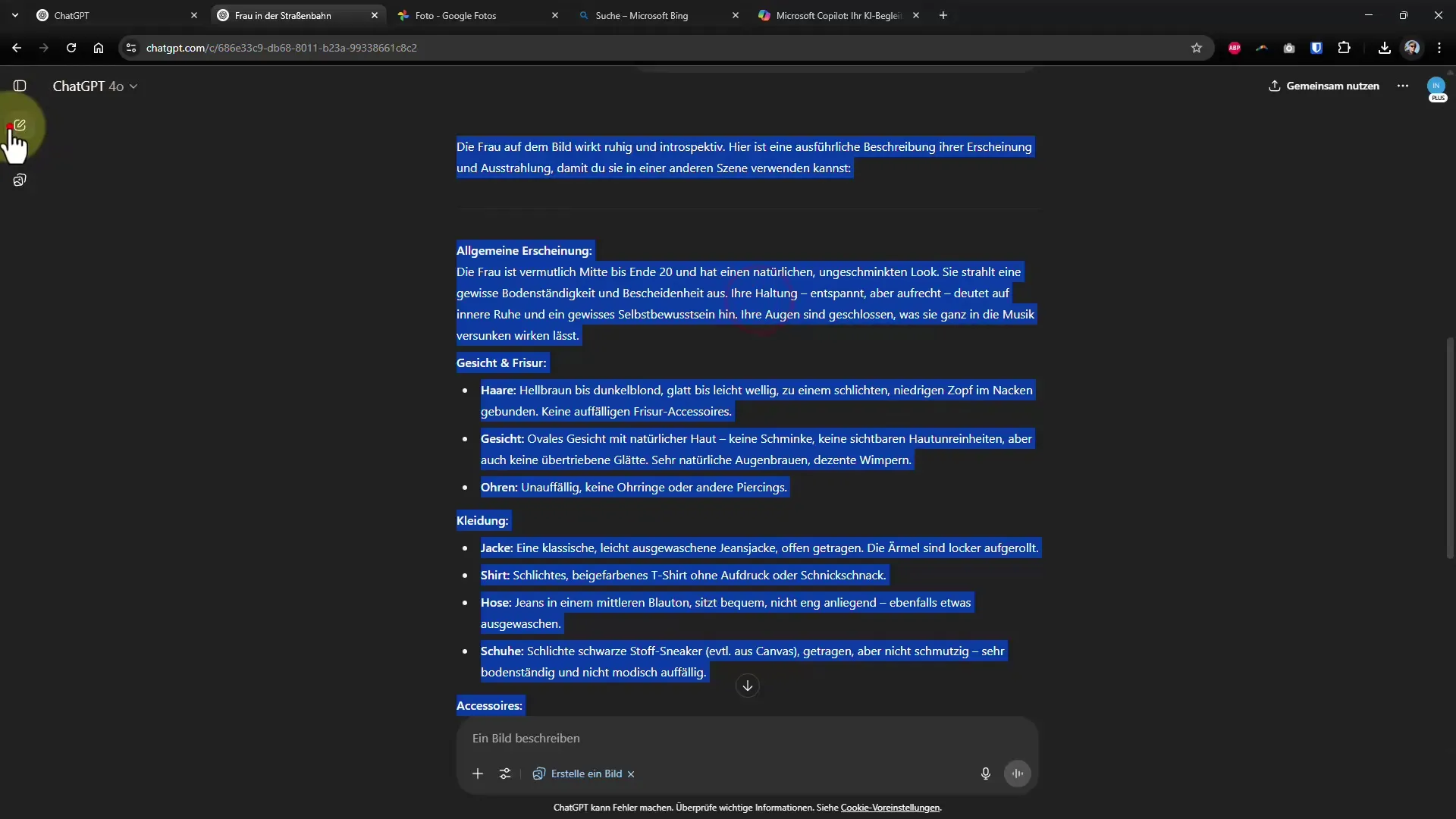Close the Foto - Google Fotos tab

(x=555, y=15)
